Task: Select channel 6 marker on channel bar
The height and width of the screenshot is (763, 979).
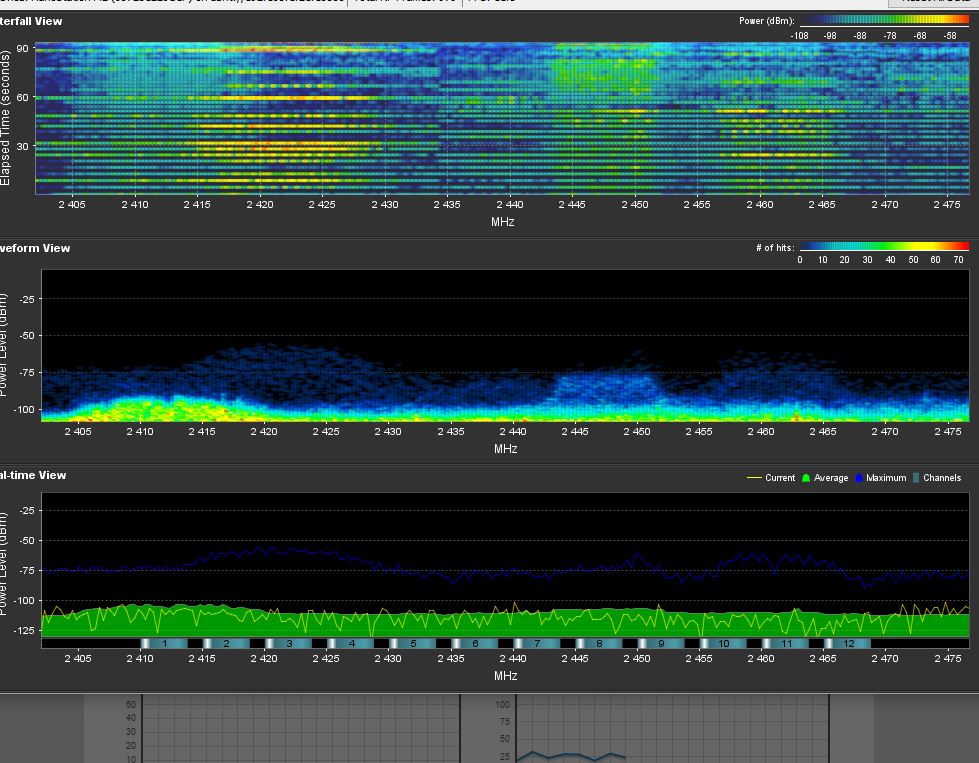Action: (x=475, y=644)
